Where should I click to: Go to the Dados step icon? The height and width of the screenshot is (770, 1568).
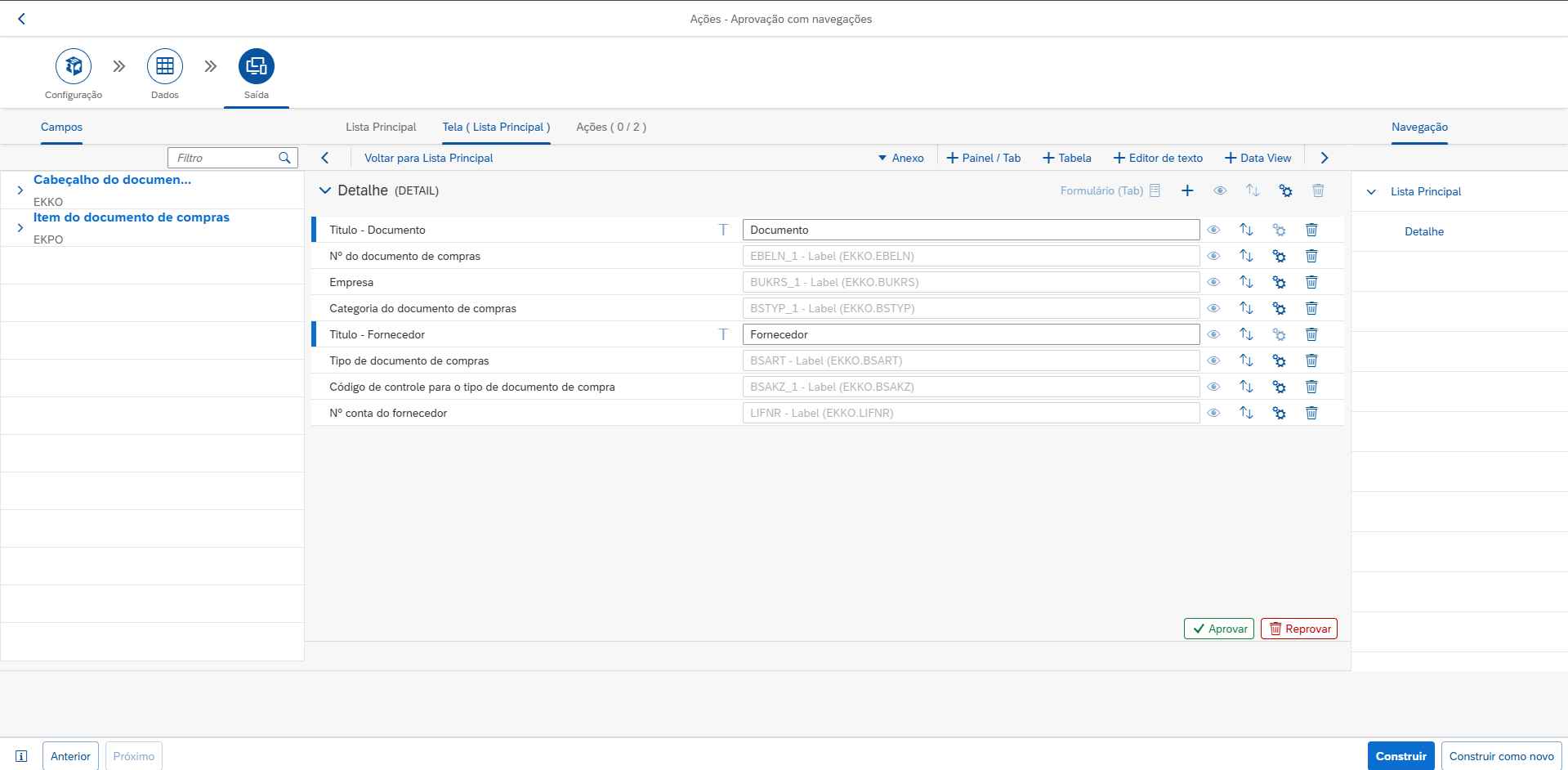click(165, 66)
